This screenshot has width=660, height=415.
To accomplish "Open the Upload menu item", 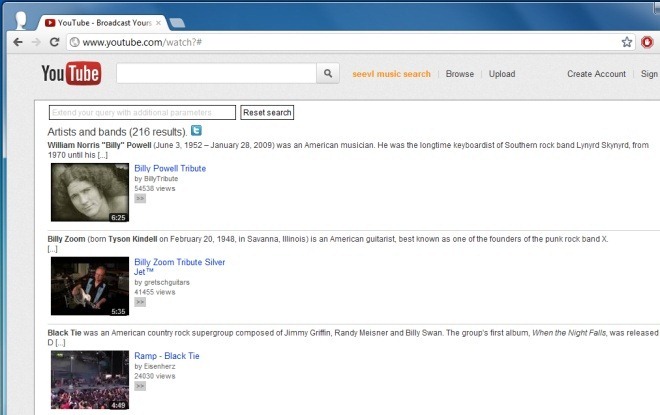I will click(x=502, y=74).
